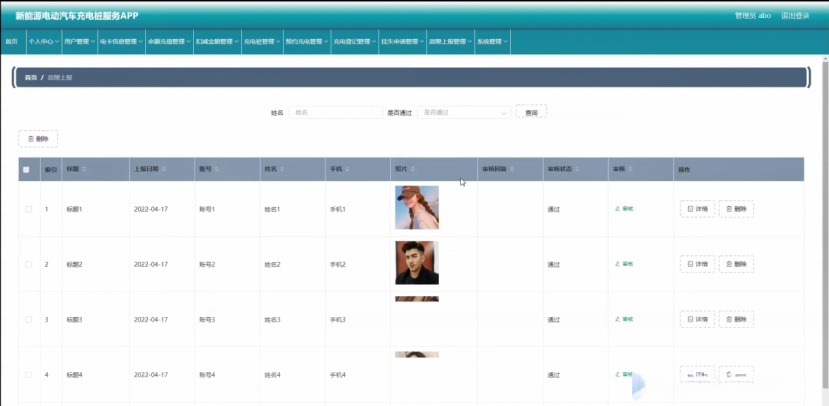Click 删除 for row 标题2
The width and height of the screenshot is (829, 406).
tap(736, 264)
